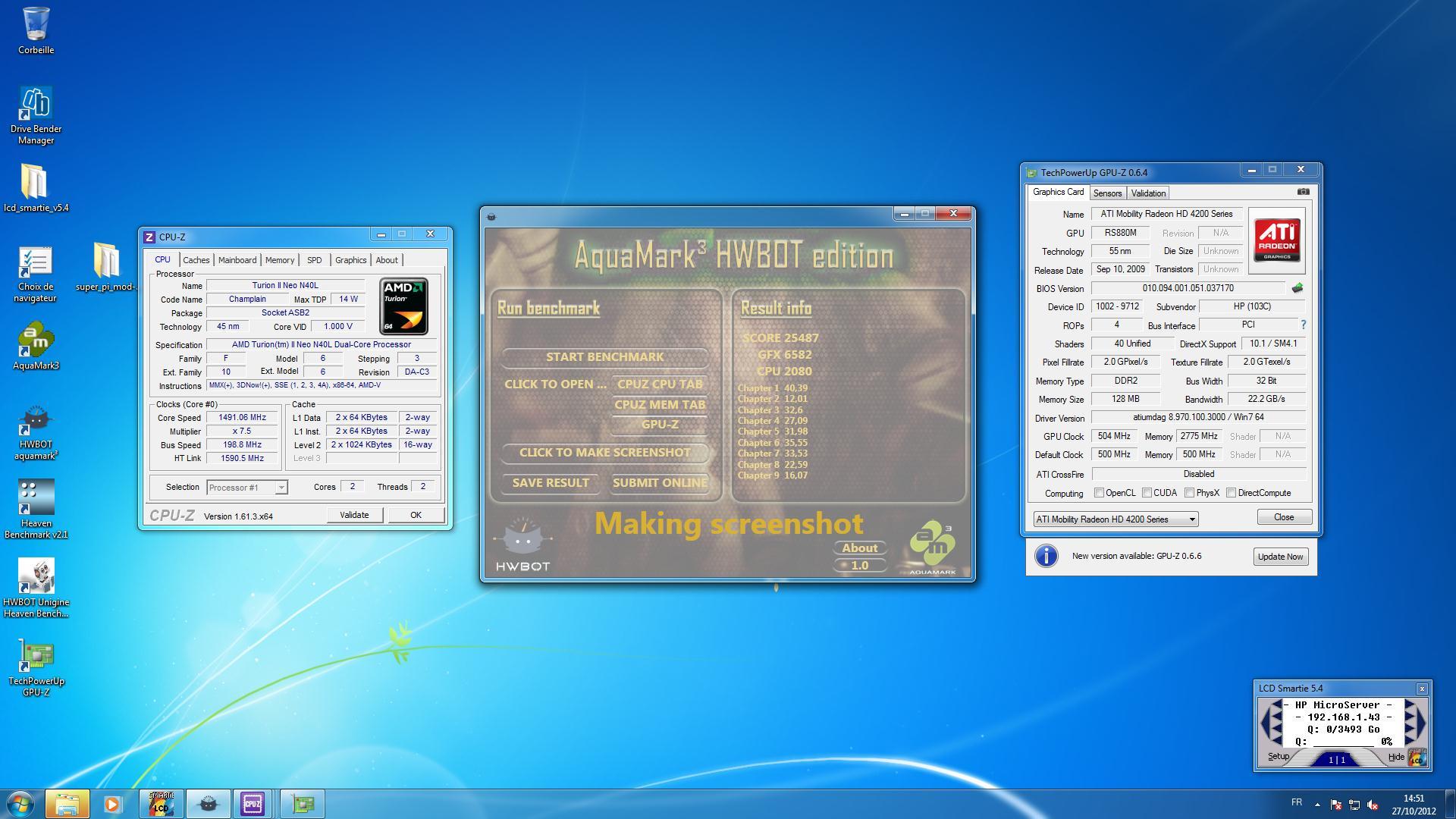Show hidden tray icons arrow
Viewport: 1456px width, 819px height.
coord(1317,805)
